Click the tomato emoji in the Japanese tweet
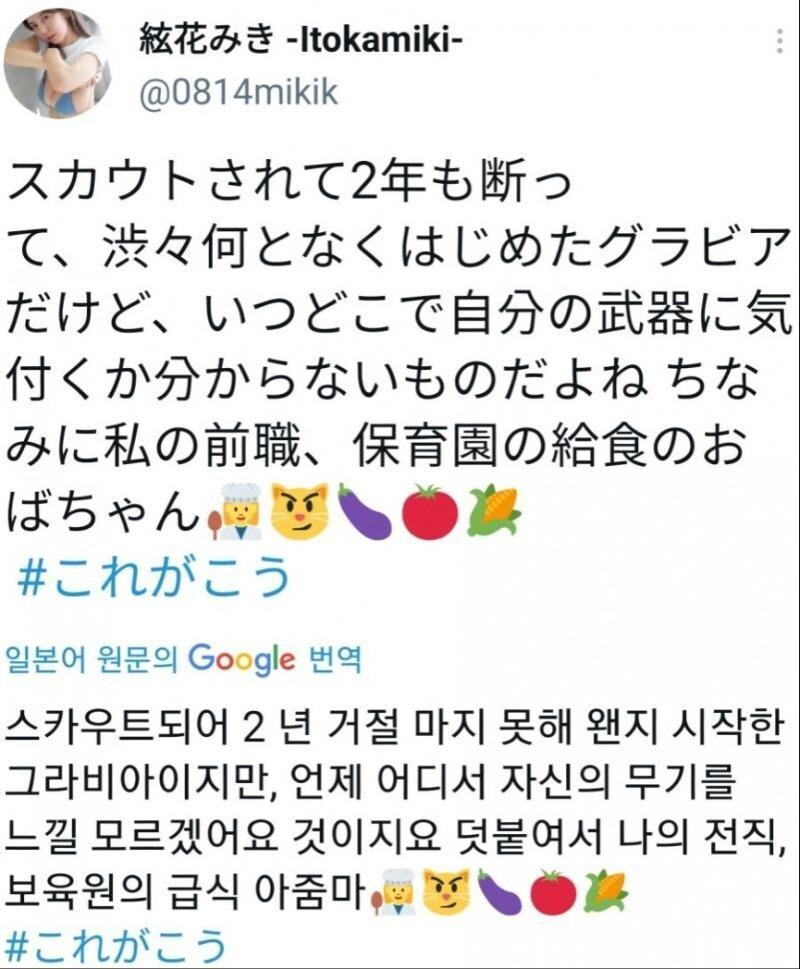The height and width of the screenshot is (969, 800). click(431, 512)
